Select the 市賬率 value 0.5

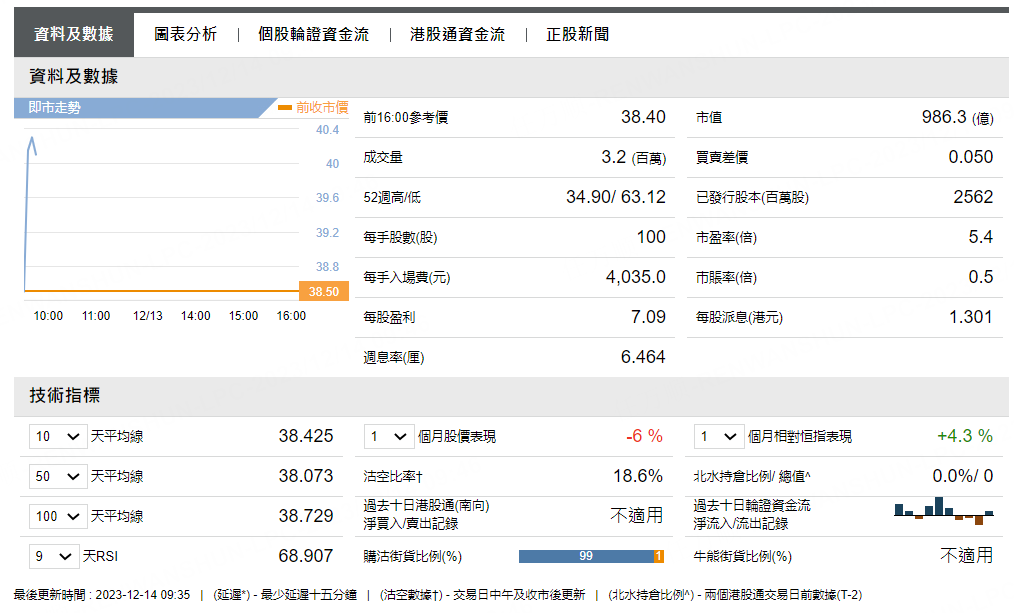980,277
